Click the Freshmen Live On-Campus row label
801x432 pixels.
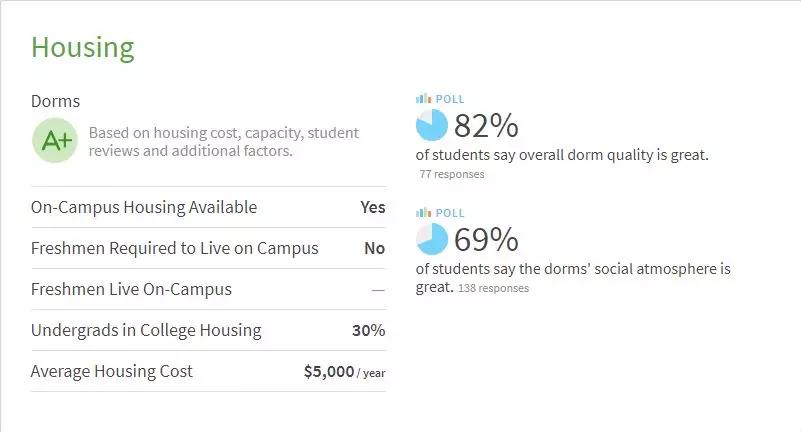point(131,289)
